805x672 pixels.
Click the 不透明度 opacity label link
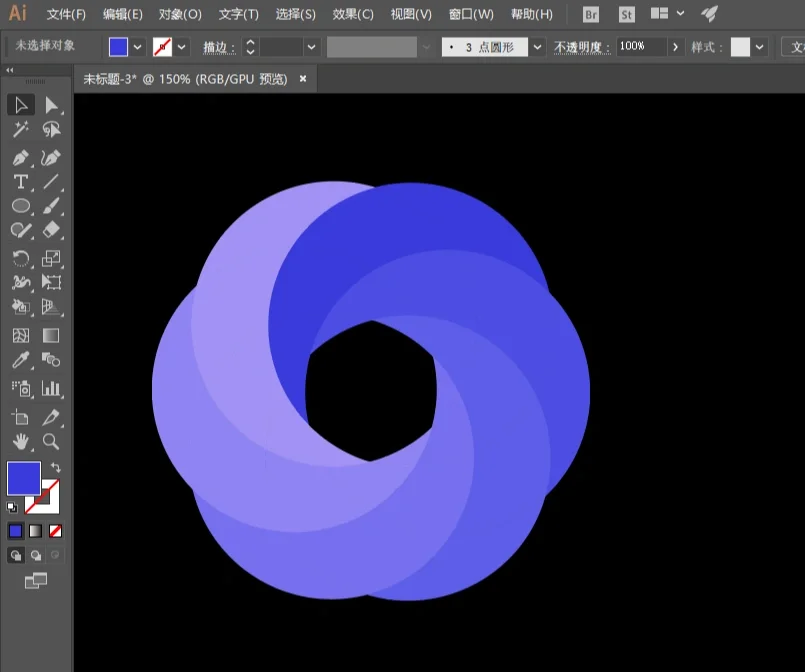tap(582, 47)
